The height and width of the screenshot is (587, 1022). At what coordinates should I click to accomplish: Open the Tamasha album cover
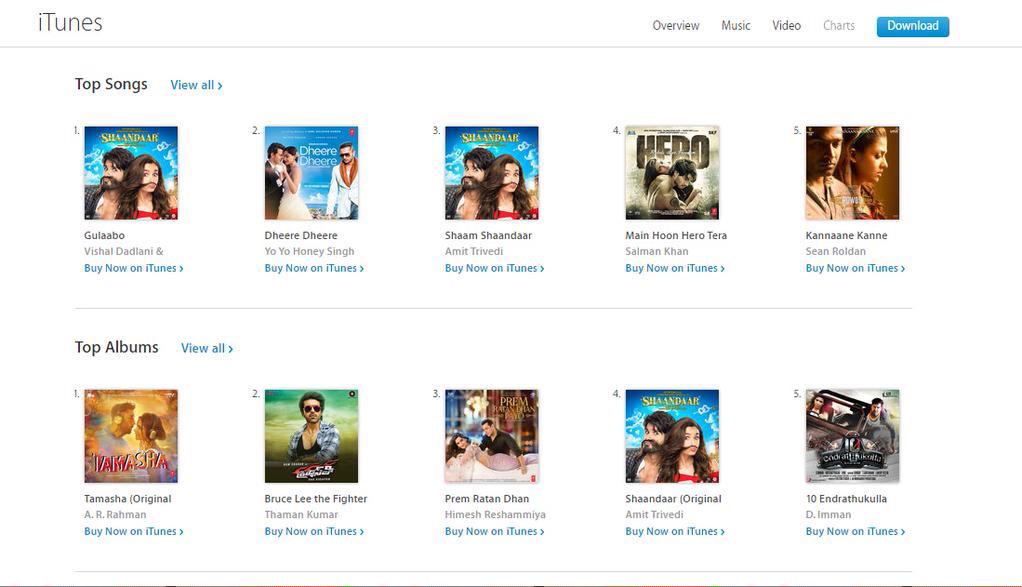[131, 436]
